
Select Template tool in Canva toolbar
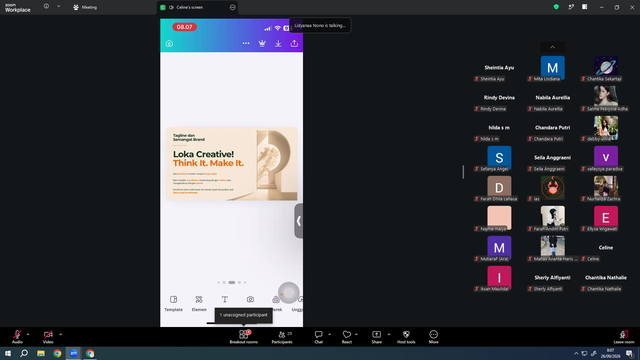point(173,303)
